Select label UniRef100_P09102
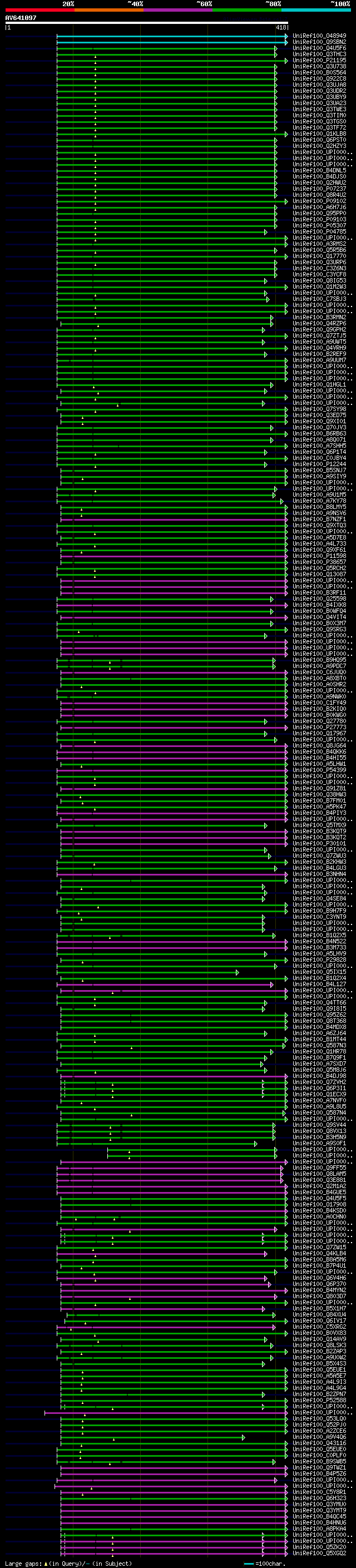 (319, 201)
